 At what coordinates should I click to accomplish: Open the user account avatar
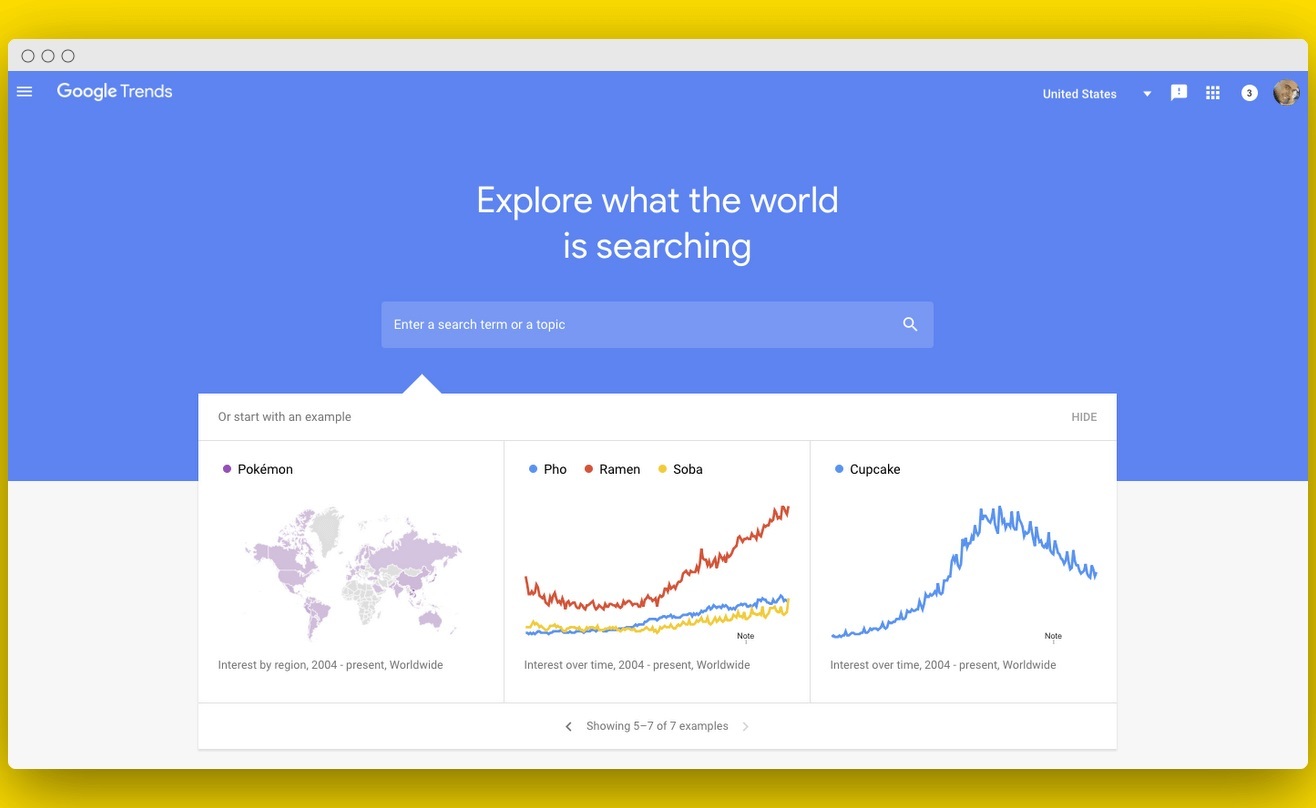[1286, 93]
